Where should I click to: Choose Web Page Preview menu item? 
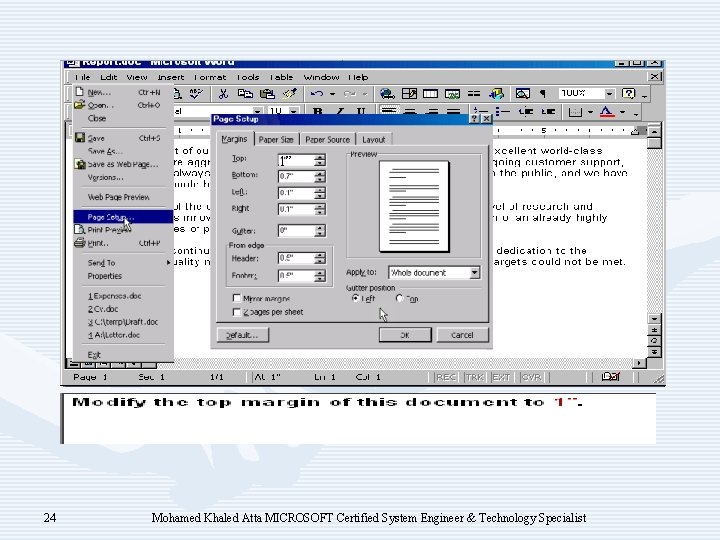click(123, 197)
